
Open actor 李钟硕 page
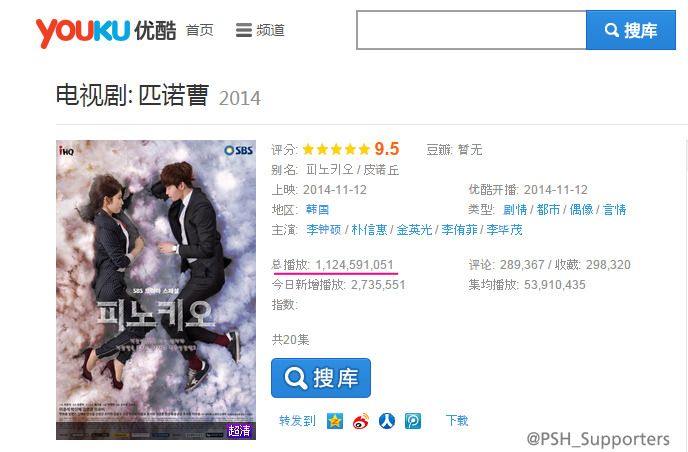pos(323,230)
